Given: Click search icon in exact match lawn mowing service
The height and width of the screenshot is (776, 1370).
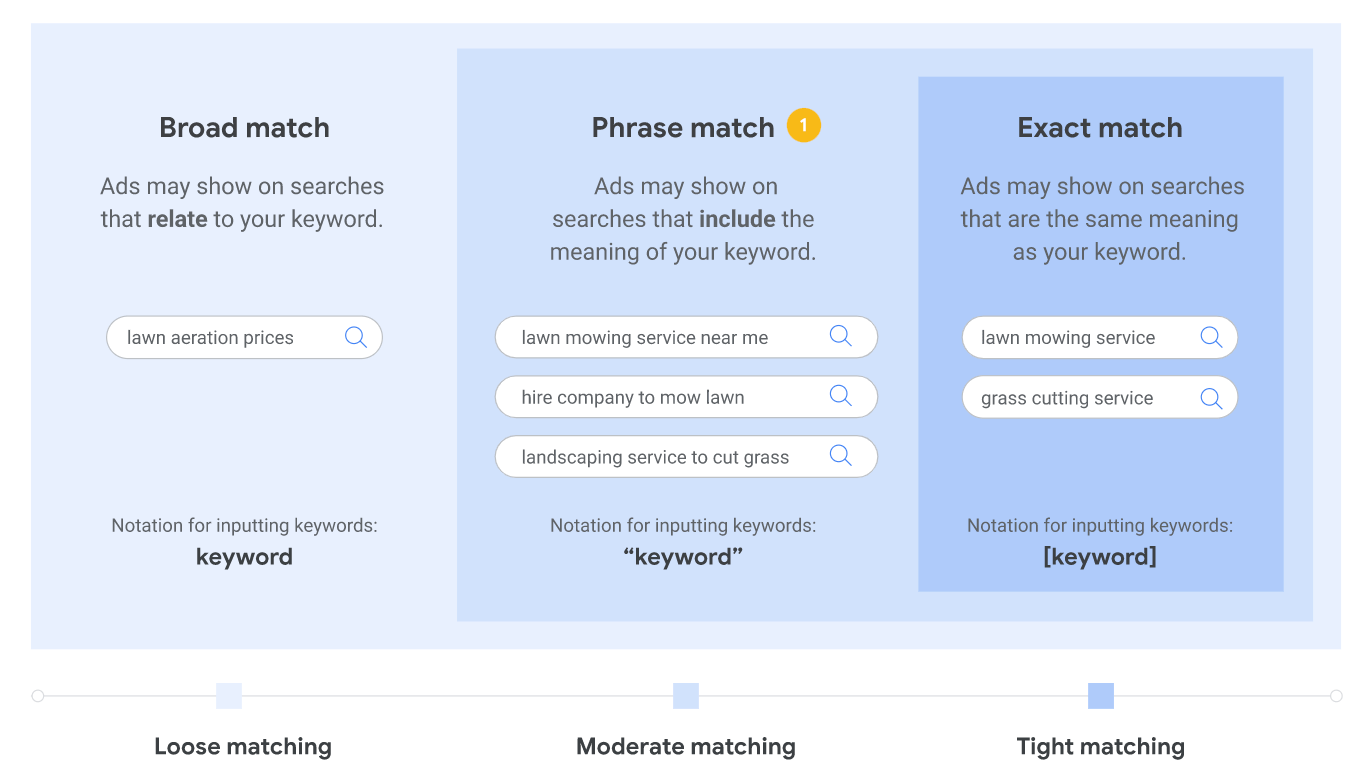Looking at the screenshot, I should point(1210,337).
